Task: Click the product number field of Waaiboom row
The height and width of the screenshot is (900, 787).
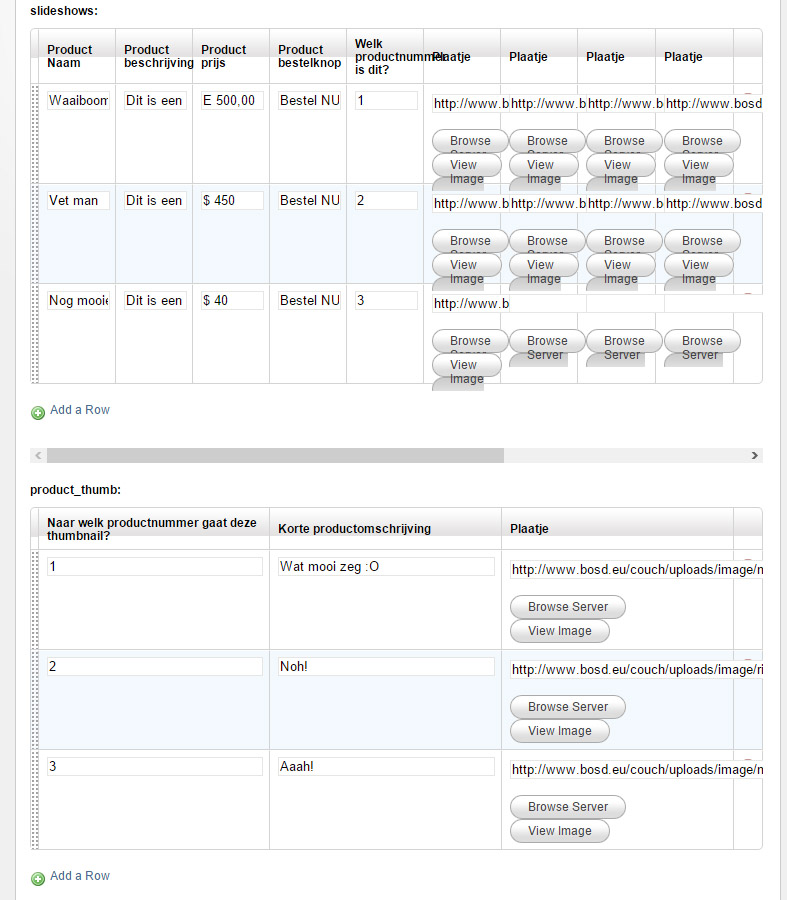Action: point(386,100)
